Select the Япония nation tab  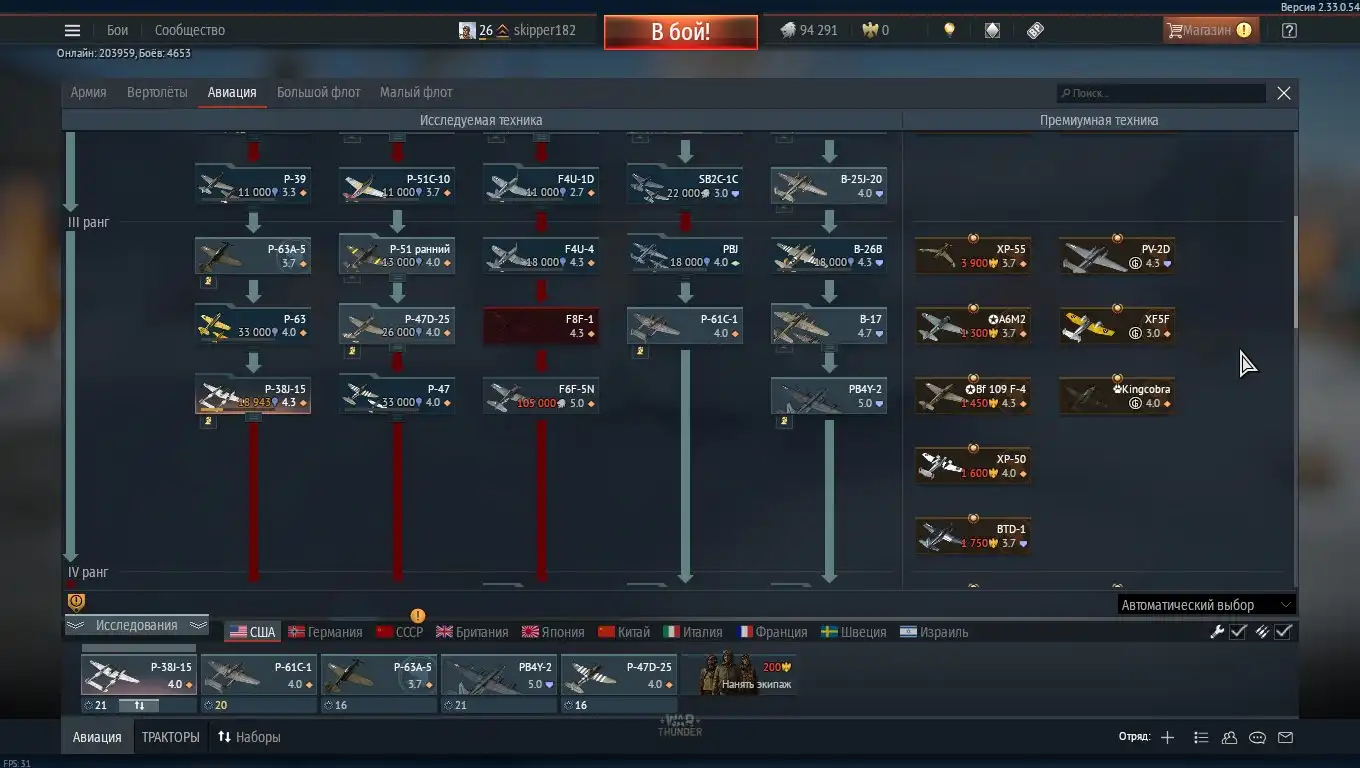tap(553, 632)
